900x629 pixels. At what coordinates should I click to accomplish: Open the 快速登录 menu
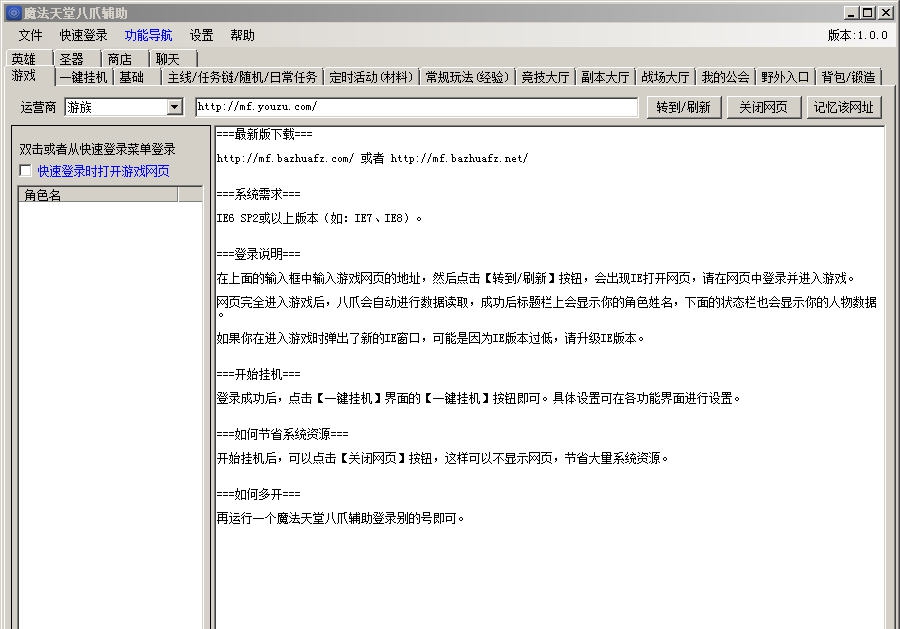[81, 34]
